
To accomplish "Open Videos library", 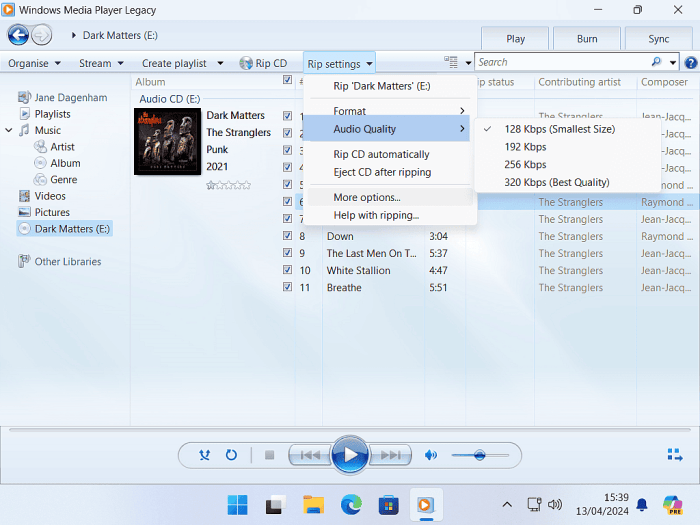I will (x=50, y=196).
